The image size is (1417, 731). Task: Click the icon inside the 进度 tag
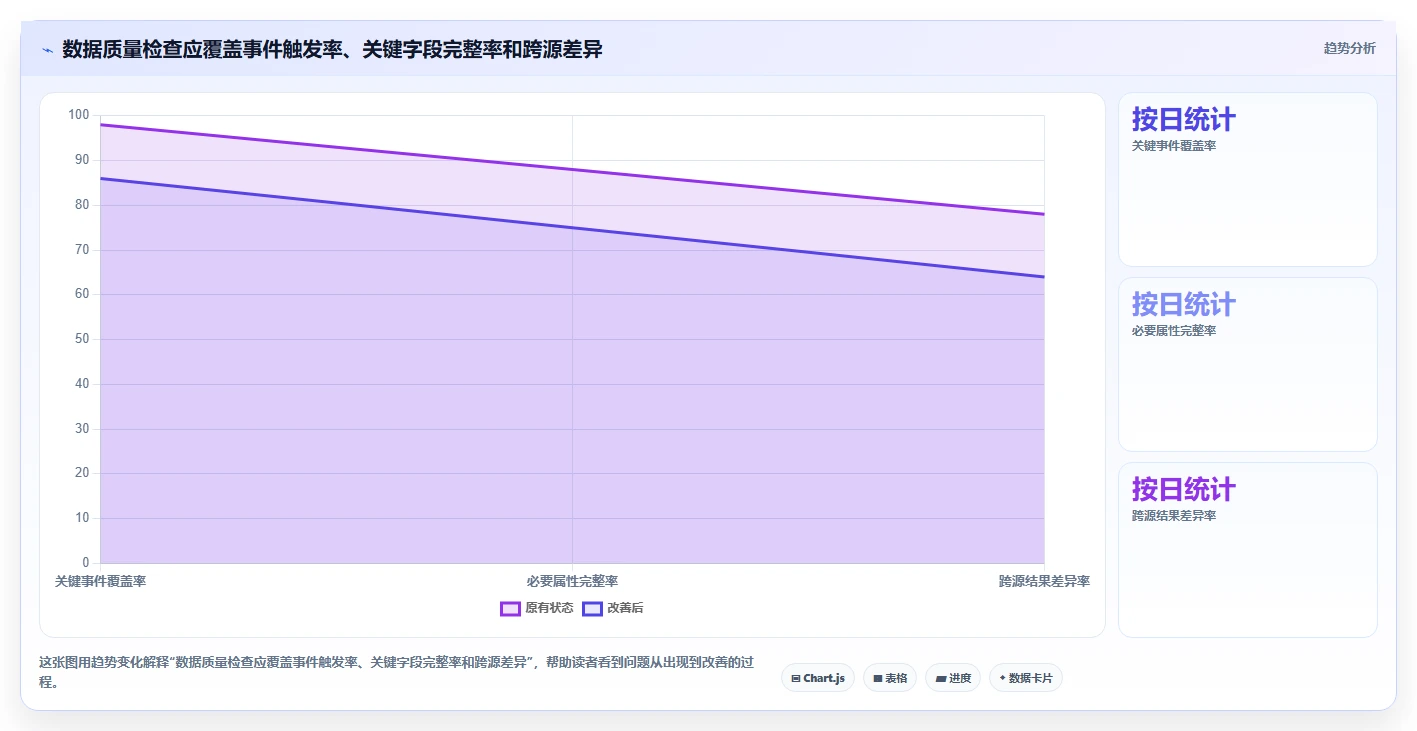(x=940, y=679)
